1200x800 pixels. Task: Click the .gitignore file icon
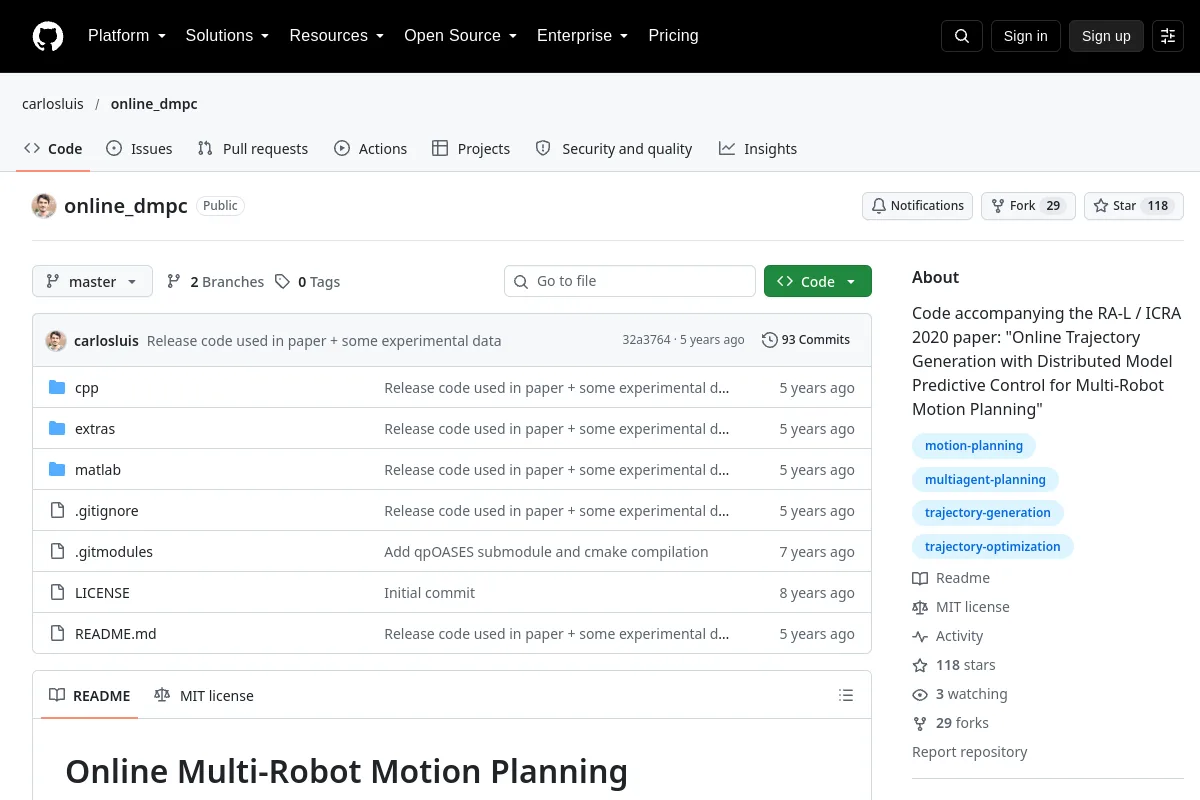pyautogui.click(x=57, y=511)
